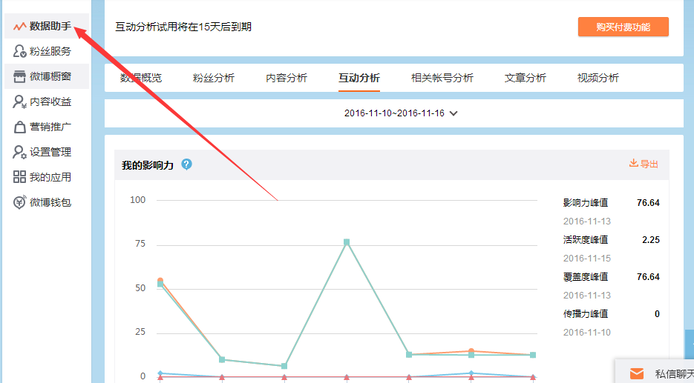This screenshot has width=694, height=383.
Task: Open 营销推广 sidebar entry
Action: pyautogui.click(x=47, y=127)
